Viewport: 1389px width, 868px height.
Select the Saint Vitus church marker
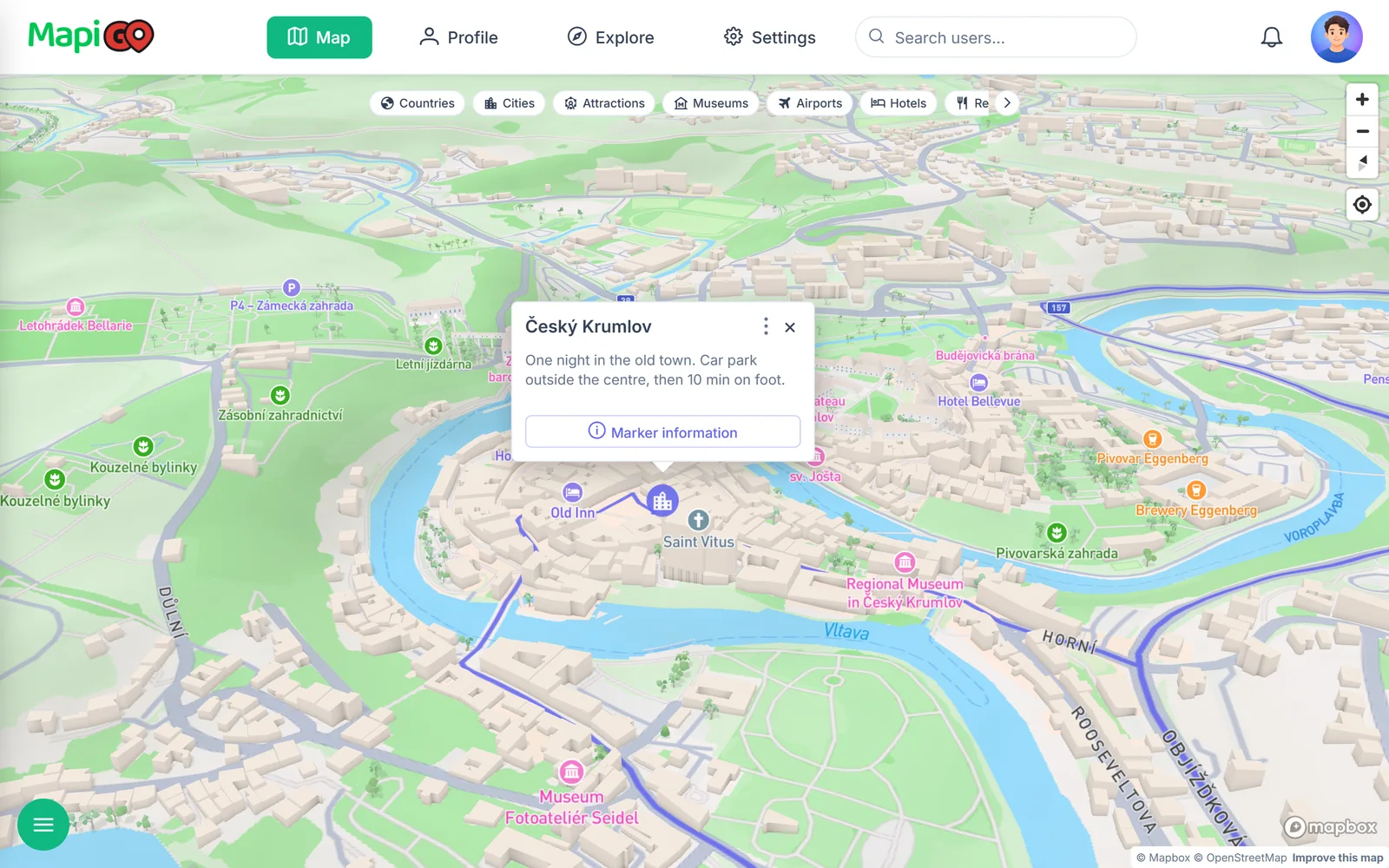tap(699, 520)
